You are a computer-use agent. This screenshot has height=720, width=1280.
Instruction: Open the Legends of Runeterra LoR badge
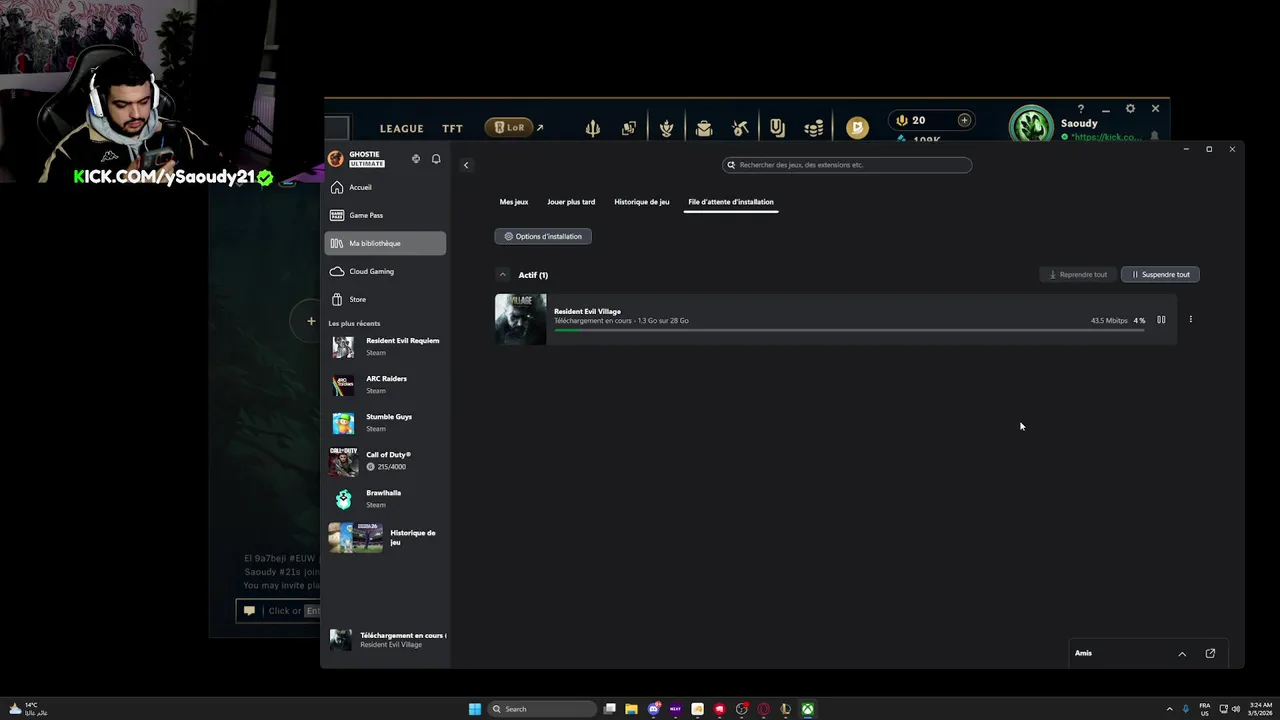point(508,128)
